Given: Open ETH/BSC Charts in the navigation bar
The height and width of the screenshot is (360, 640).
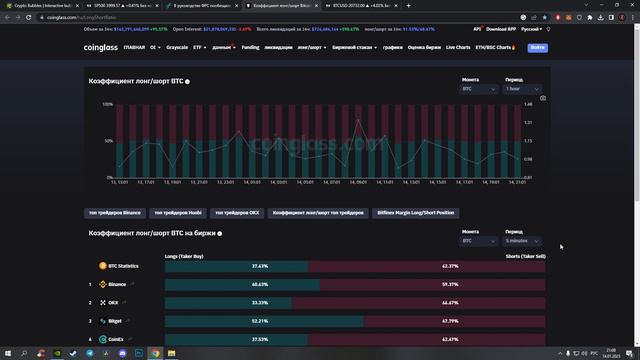Looking at the screenshot, I should [x=495, y=48].
